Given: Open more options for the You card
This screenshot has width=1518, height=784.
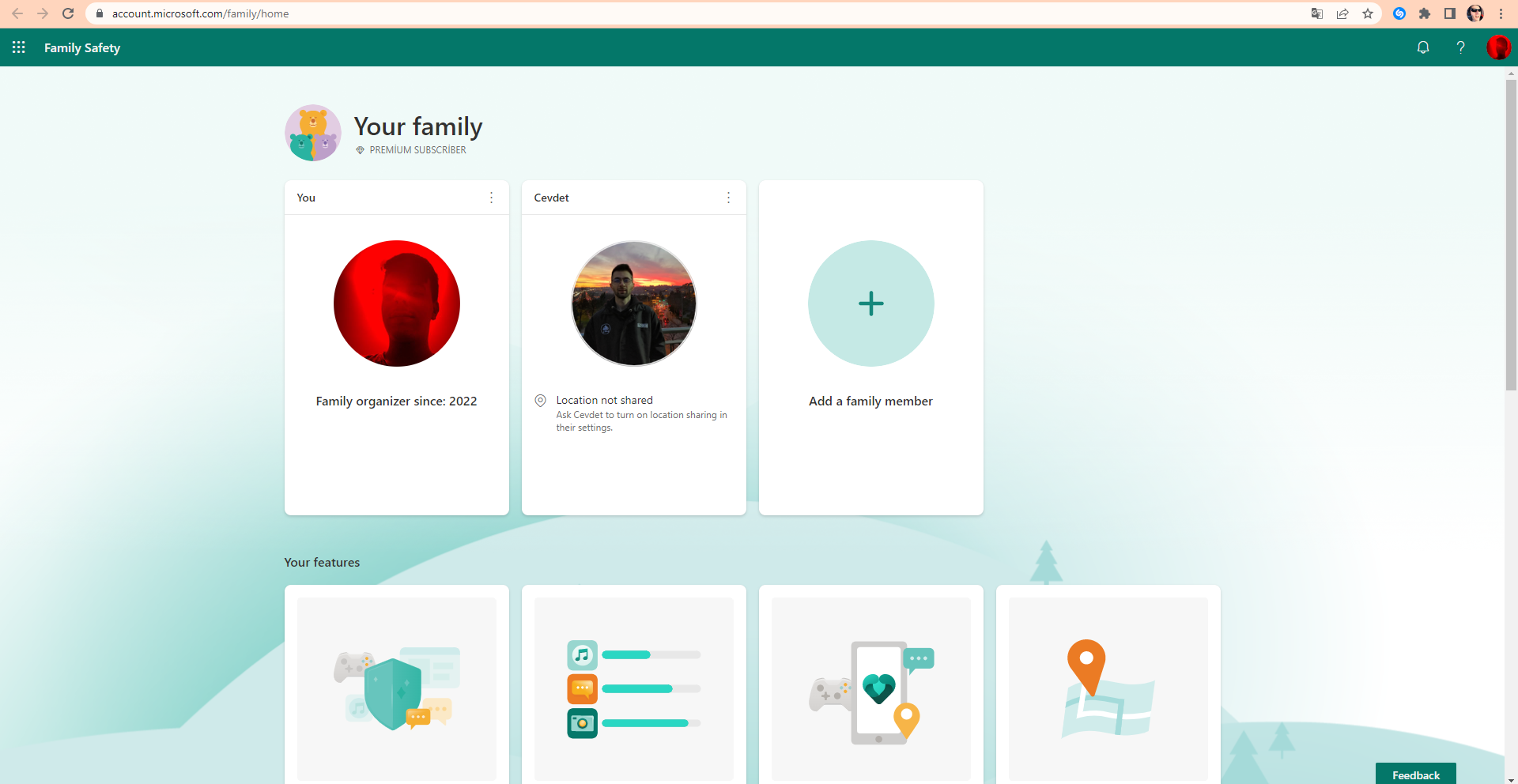Looking at the screenshot, I should pyautogui.click(x=492, y=198).
